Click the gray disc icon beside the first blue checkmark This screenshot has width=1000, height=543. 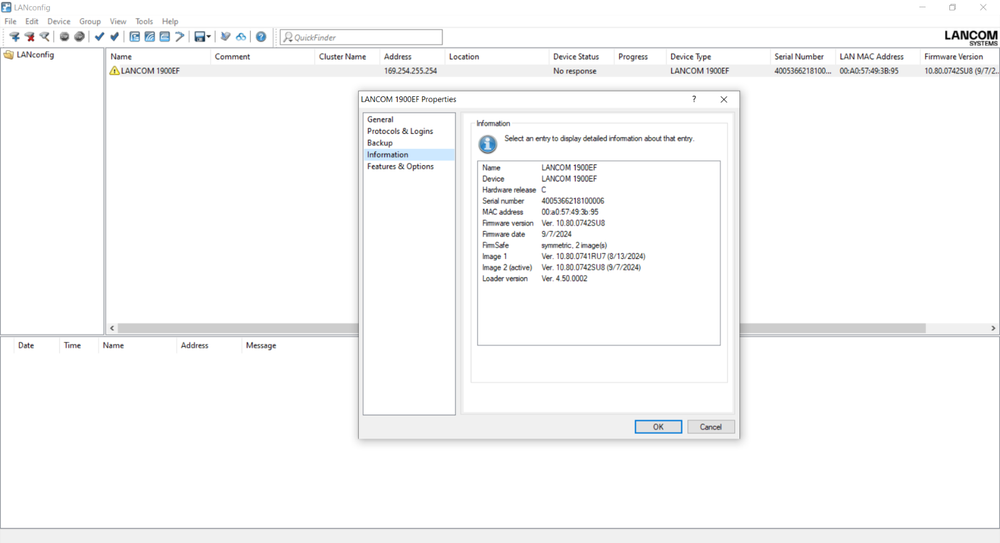tap(79, 37)
